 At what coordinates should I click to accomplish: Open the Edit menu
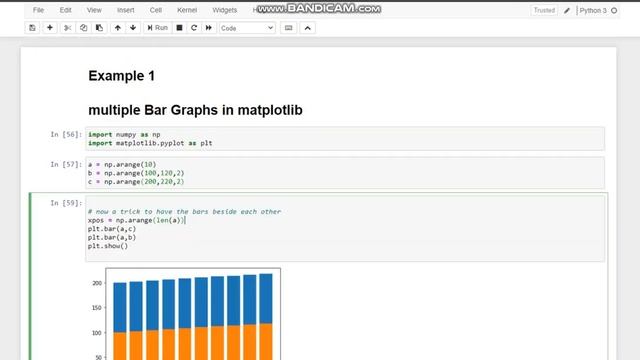[x=65, y=10]
